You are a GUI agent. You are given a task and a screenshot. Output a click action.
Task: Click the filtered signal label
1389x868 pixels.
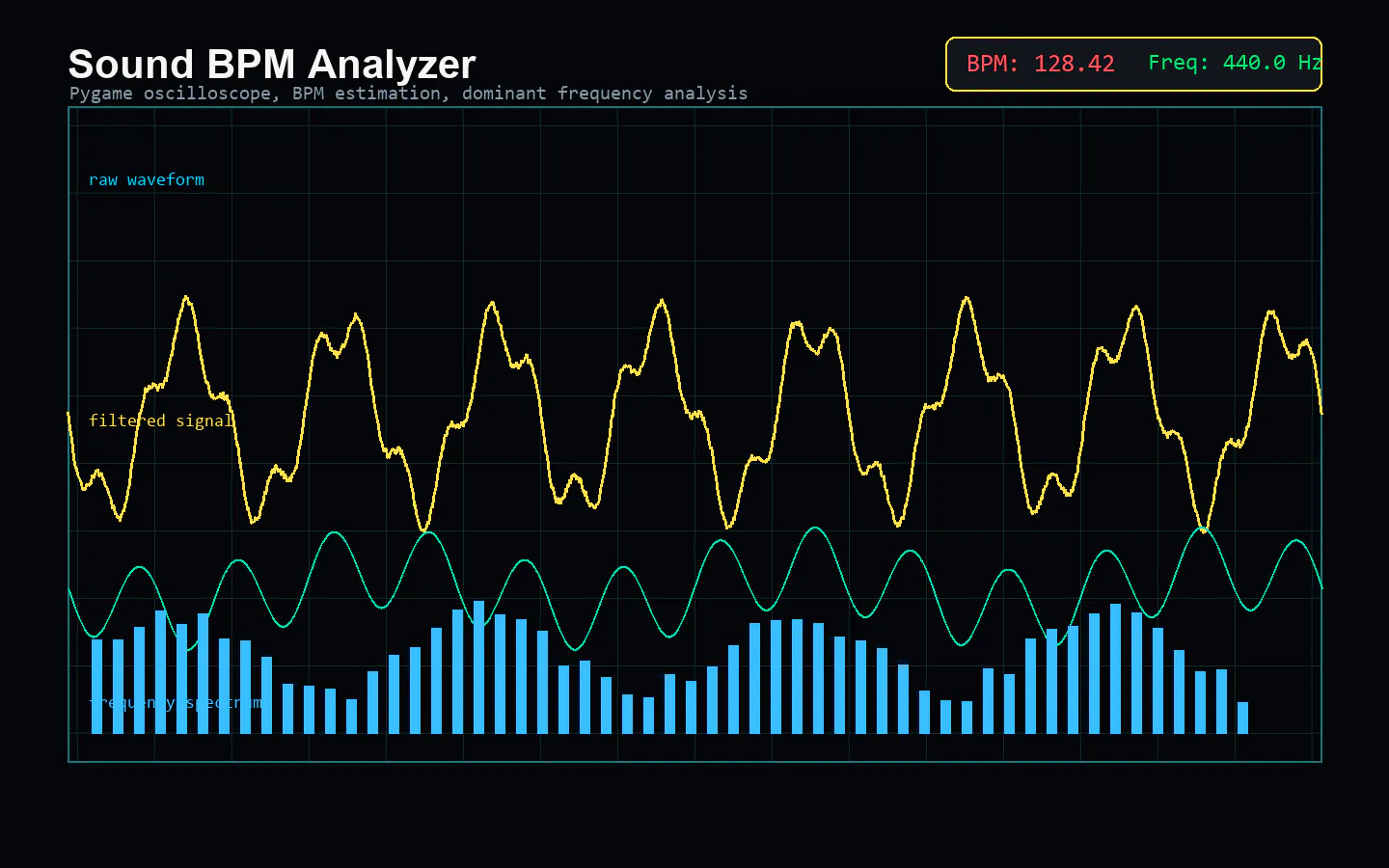[161, 420]
